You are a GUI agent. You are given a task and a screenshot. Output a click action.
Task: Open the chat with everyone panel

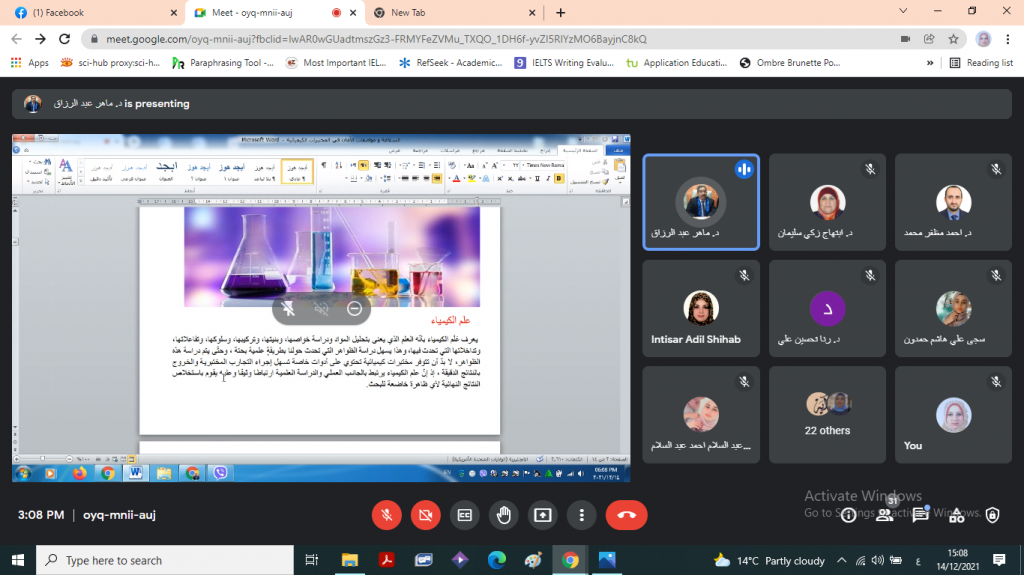[920, 515]
